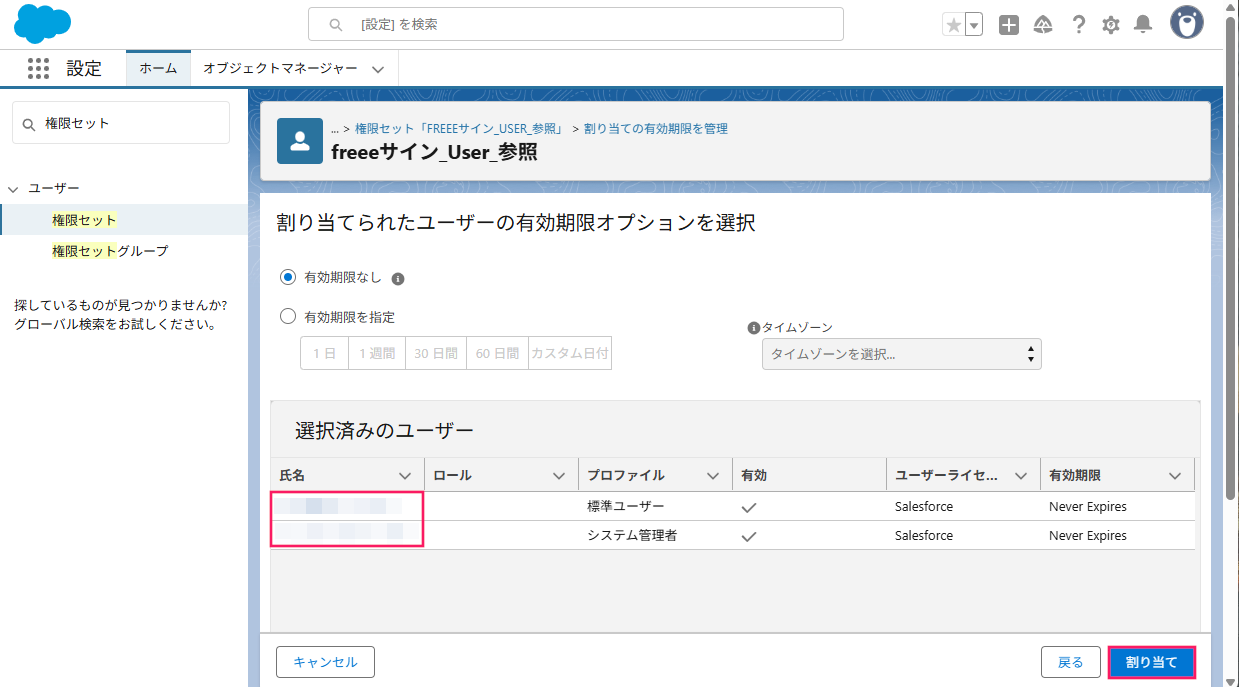Open the タイムゾーンを選択 dropdown

pos(901,354)
